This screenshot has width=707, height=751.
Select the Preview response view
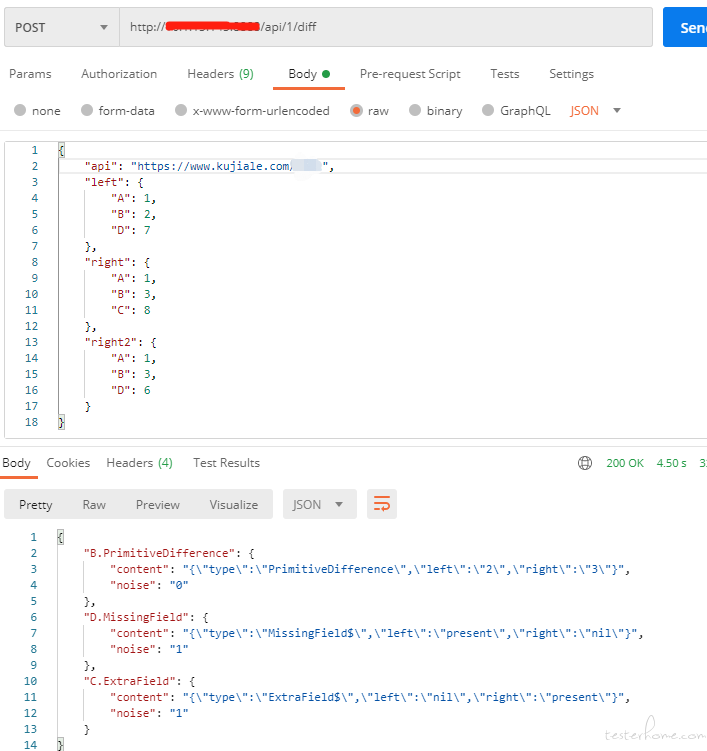[x=158, y=504]
